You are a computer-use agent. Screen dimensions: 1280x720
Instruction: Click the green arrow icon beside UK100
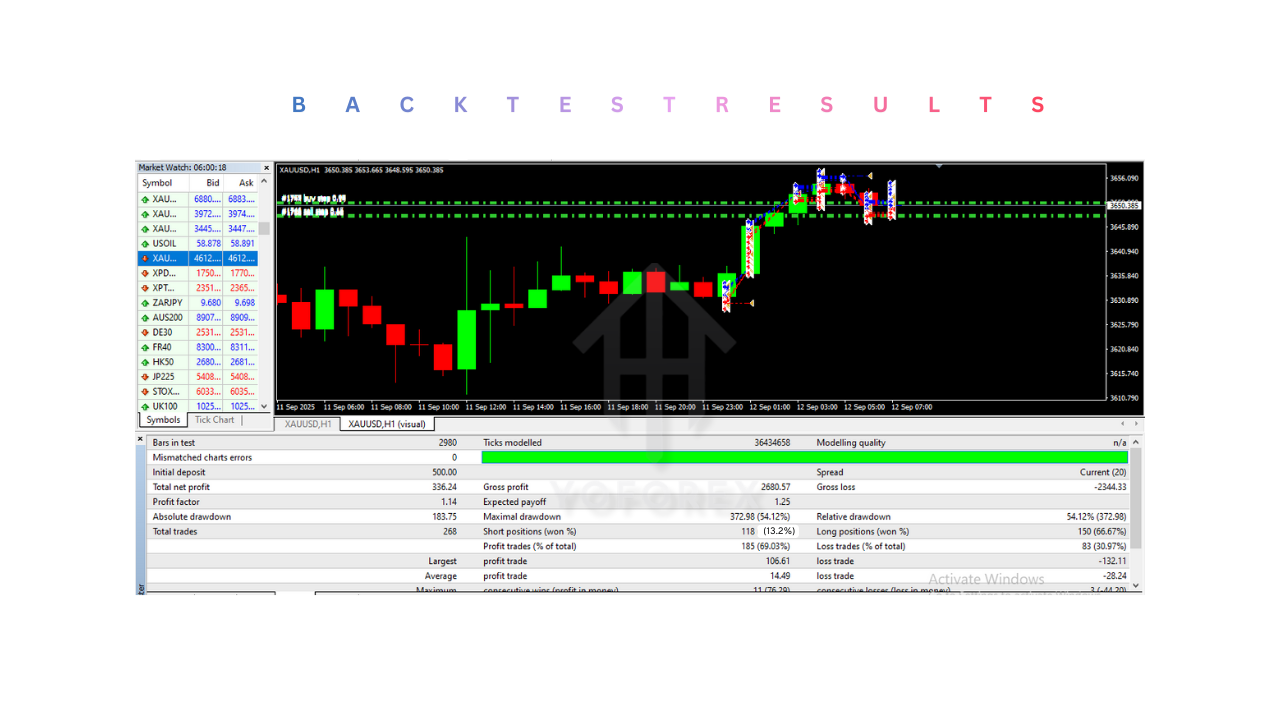coord(146,406)
